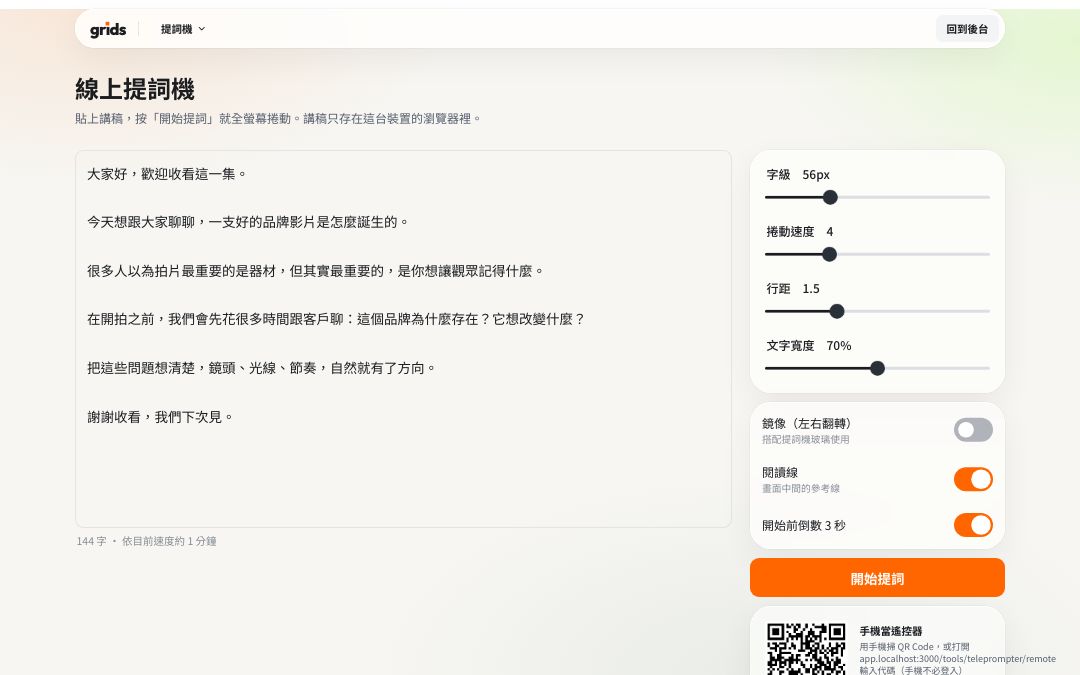Click the 手機當遙控器 heading
The height and width of the screenshot is (675, 1080).
(891, 631)
